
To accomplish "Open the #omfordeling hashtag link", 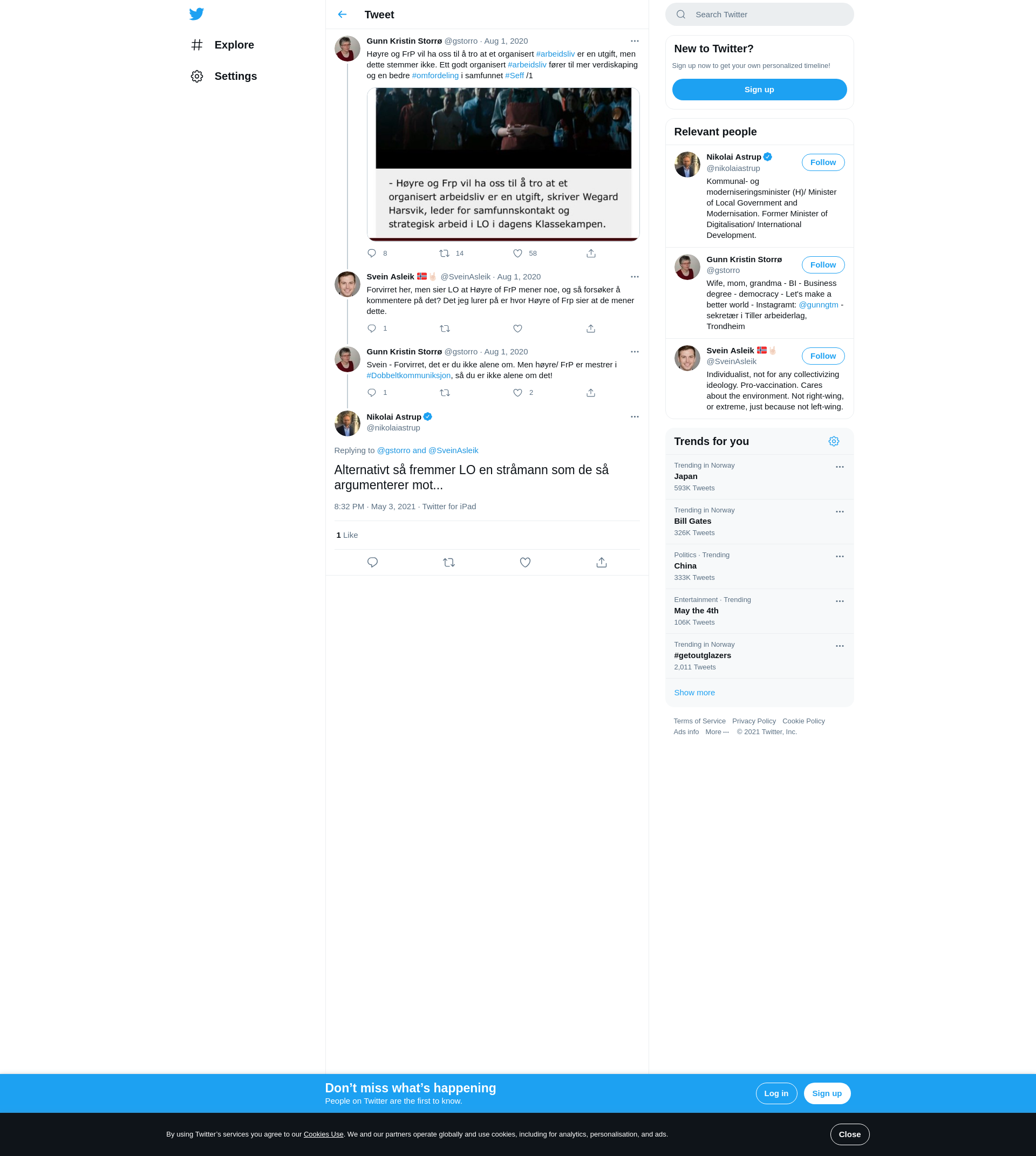I will coord(435,76).
